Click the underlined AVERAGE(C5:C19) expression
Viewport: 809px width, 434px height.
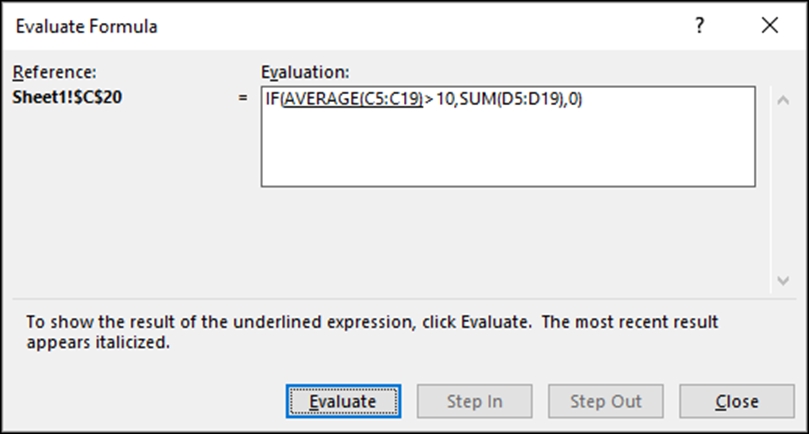click(353, 99)
